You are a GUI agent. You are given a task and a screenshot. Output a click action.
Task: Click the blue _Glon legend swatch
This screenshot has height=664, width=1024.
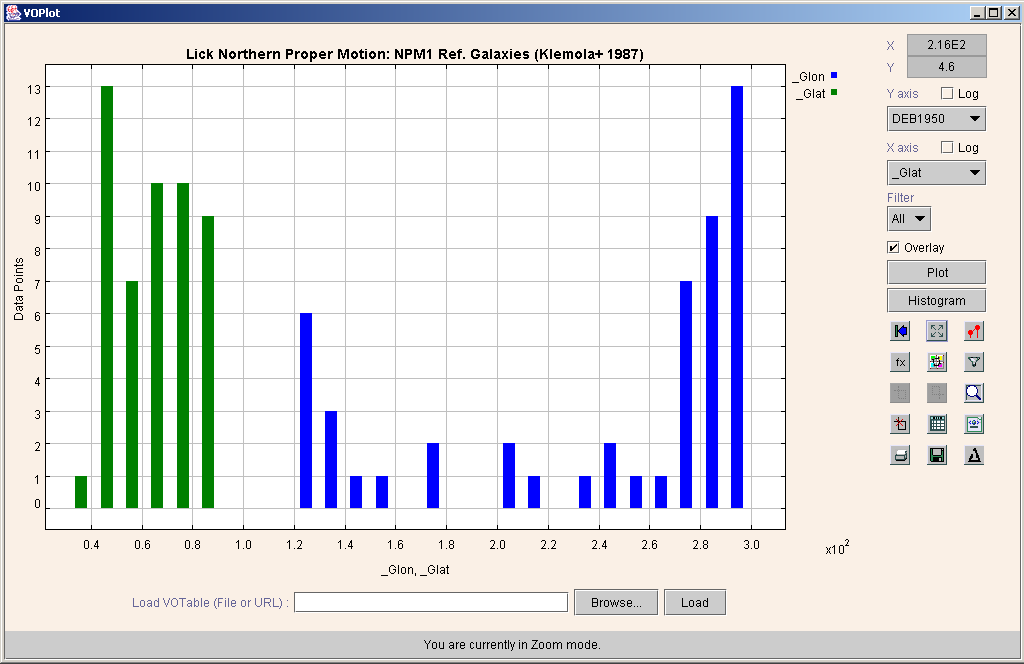834,76
